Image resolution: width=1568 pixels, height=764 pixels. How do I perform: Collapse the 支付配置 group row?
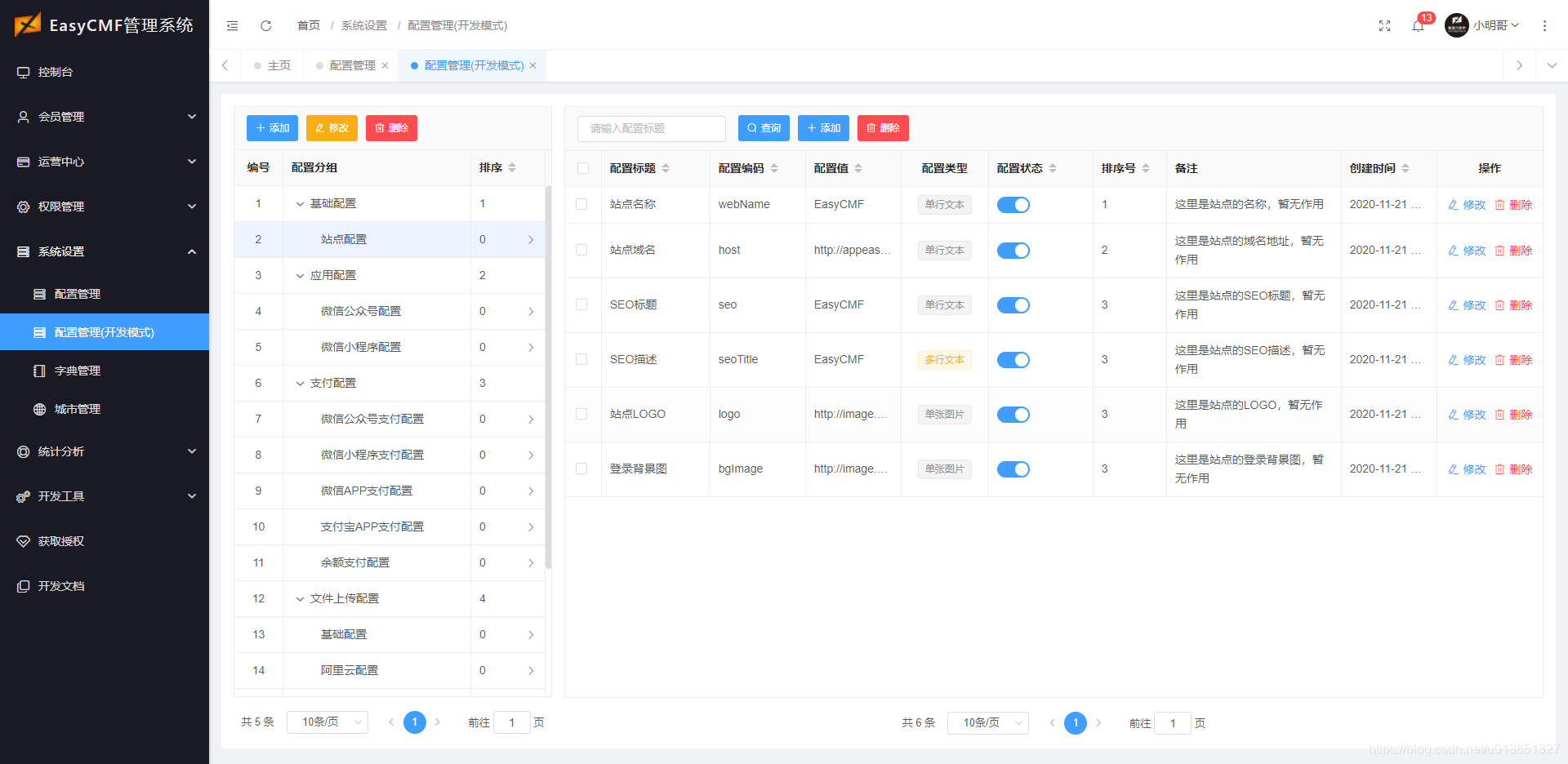[300, 384]
